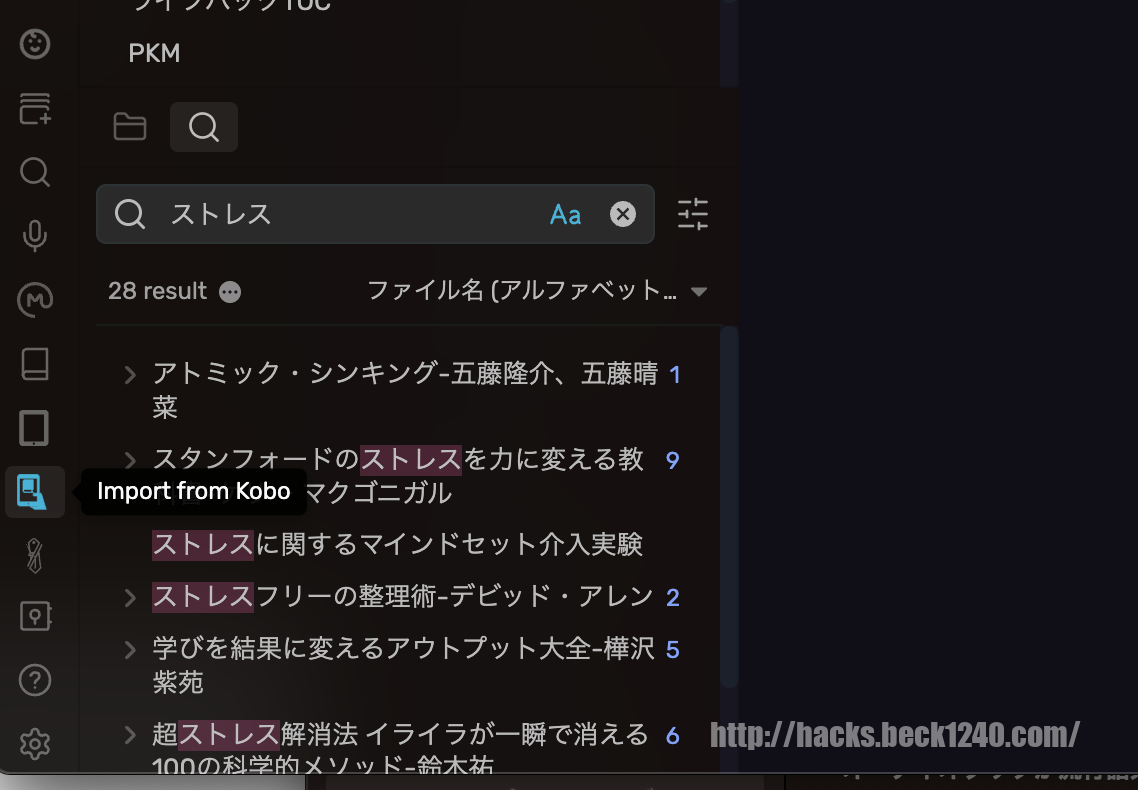
Task: Click the 28 result options ellipsis button
Action: [x=230, y=292]
